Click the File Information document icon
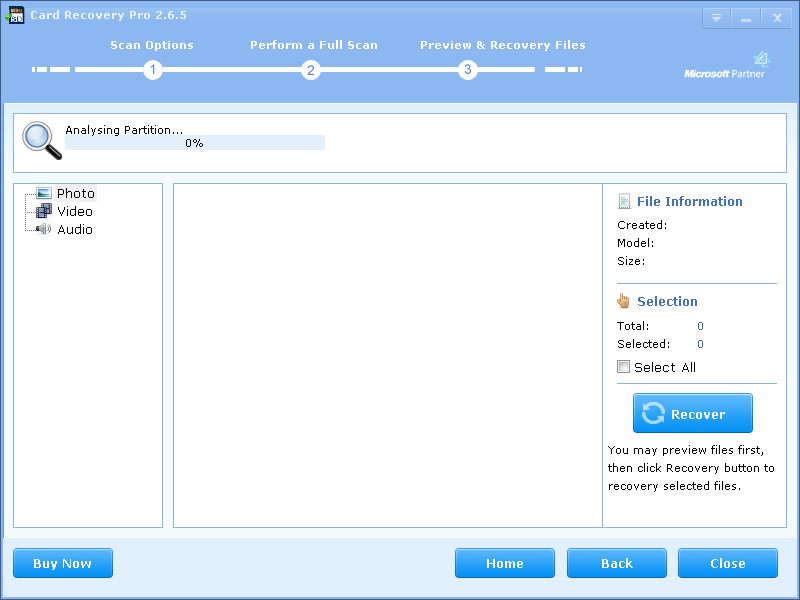The height and width of the screenshot is (600, 800). [624, 201]
